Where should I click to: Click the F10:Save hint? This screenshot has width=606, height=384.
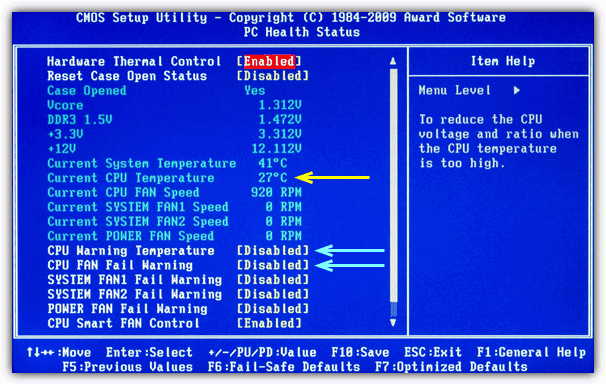point(360,352)
